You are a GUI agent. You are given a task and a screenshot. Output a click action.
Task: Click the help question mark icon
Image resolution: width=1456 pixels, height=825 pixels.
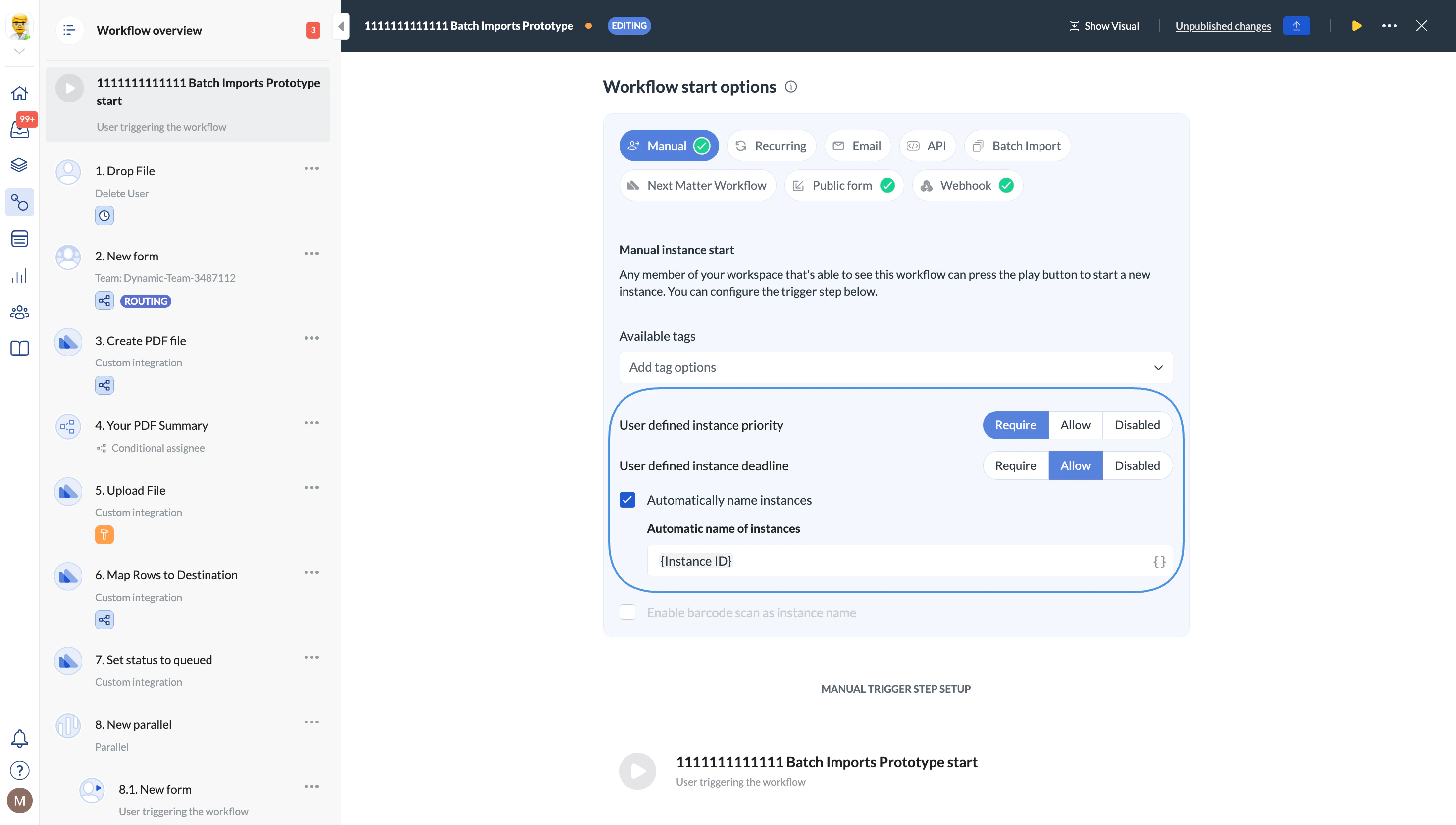(x=20, y=770)
